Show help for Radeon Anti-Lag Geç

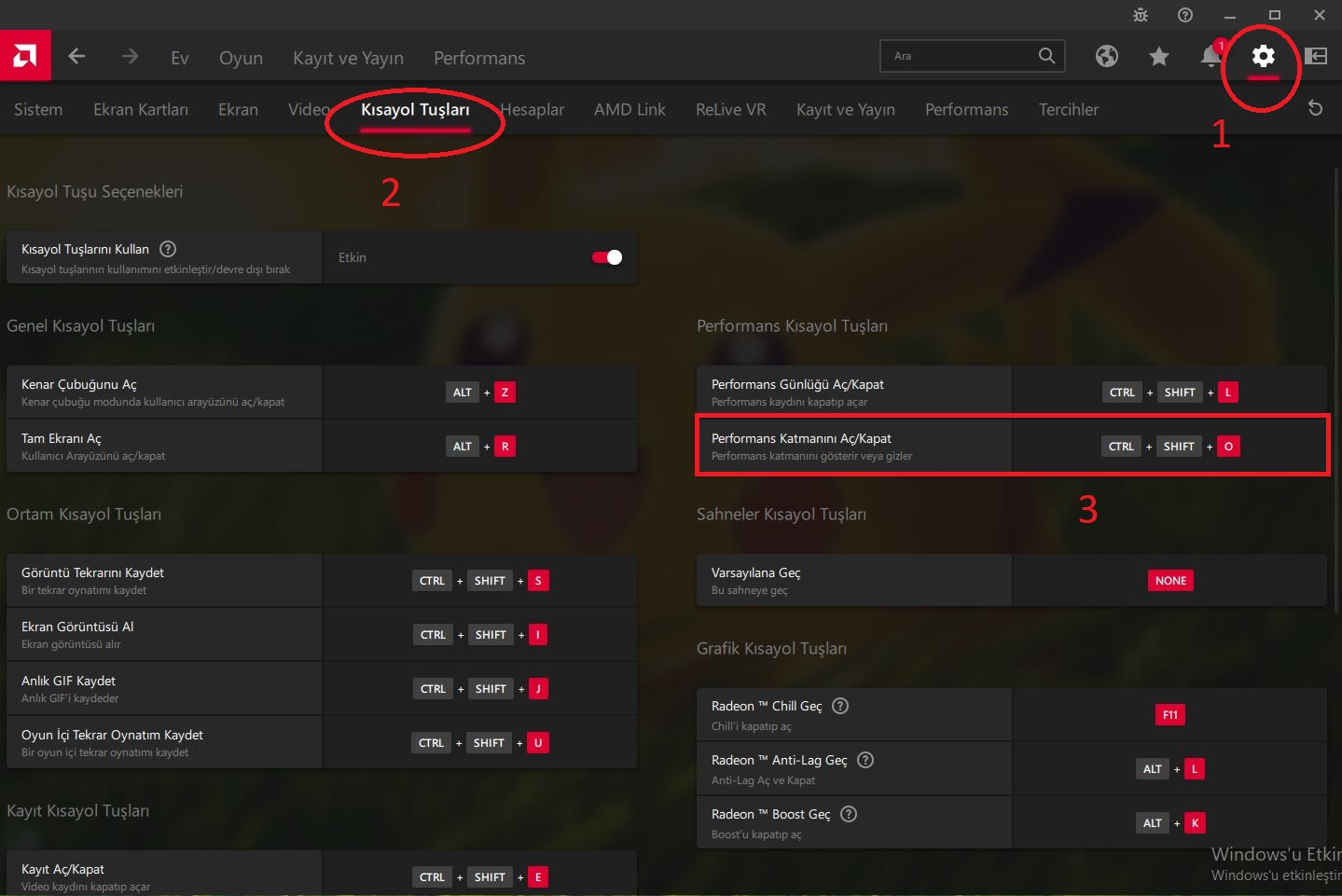click(865, 760)
